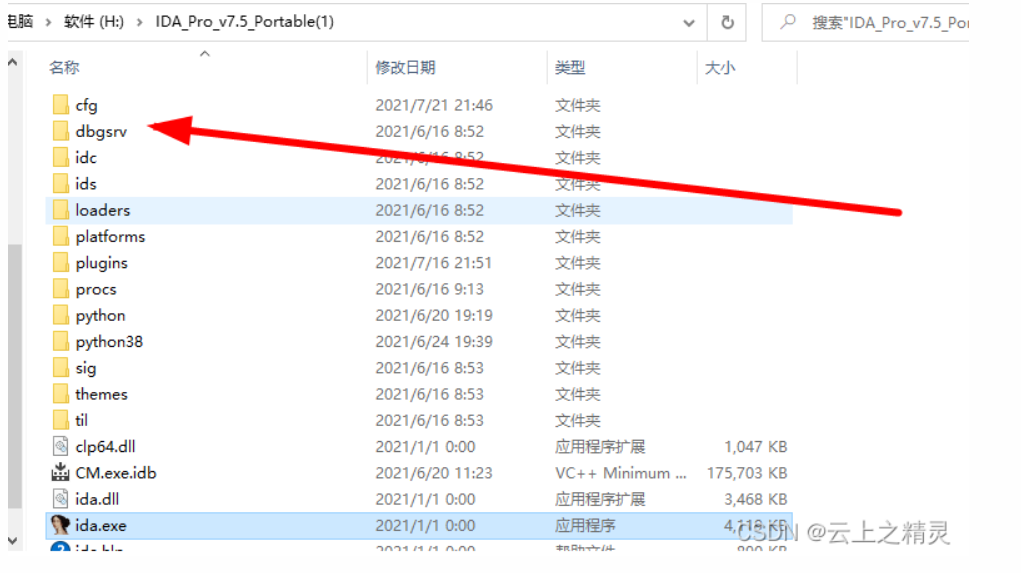Screen dimensions: 1021x573
Task: Click the refresh button beside address bar
Action: coord(727,23)
